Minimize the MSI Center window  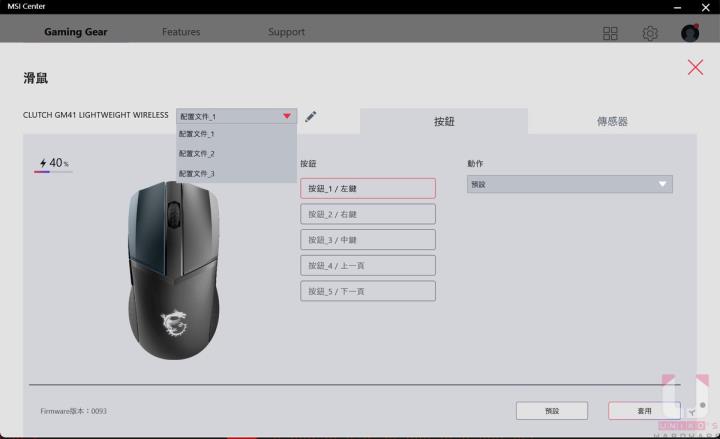[677, 7]
